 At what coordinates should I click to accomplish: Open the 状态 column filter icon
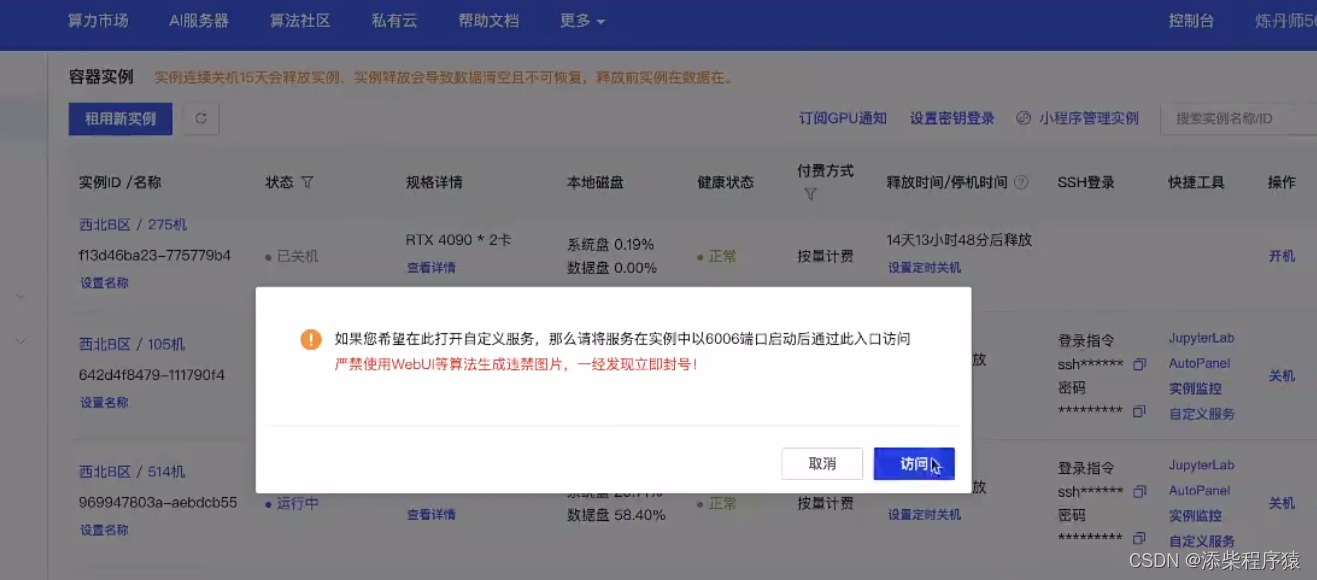(308, 182)
